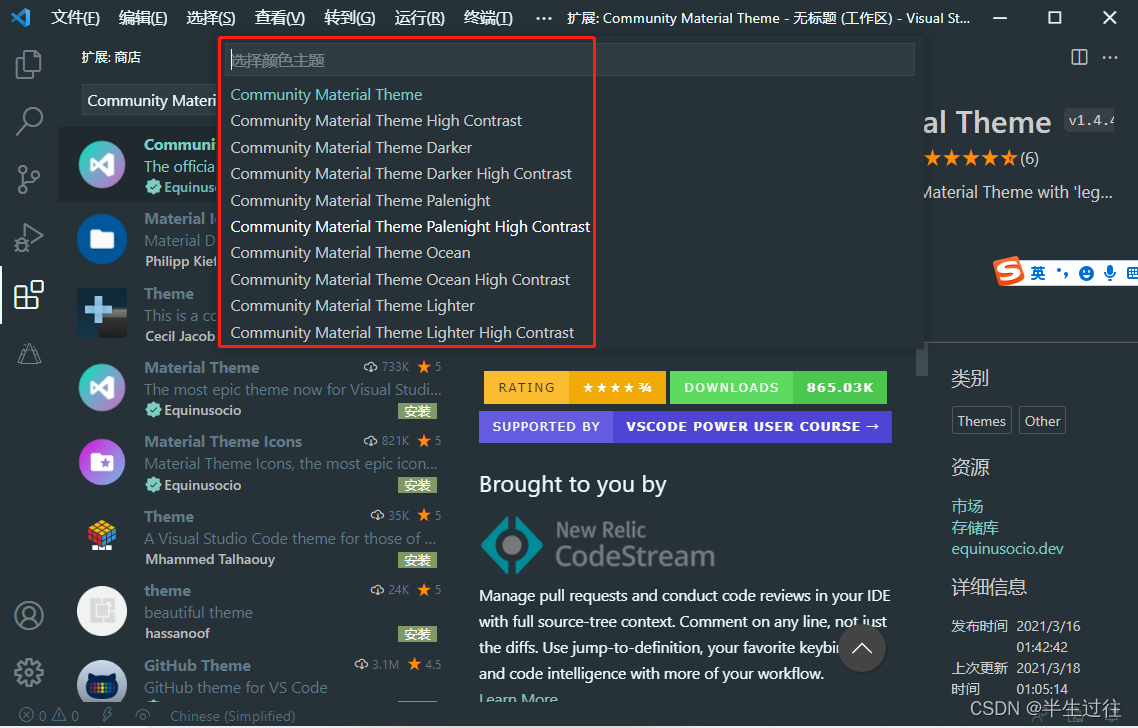This screenshot has width=1138, height=728.
Task: Open the Accounts icon in activity bar
Action: point(28,615)
